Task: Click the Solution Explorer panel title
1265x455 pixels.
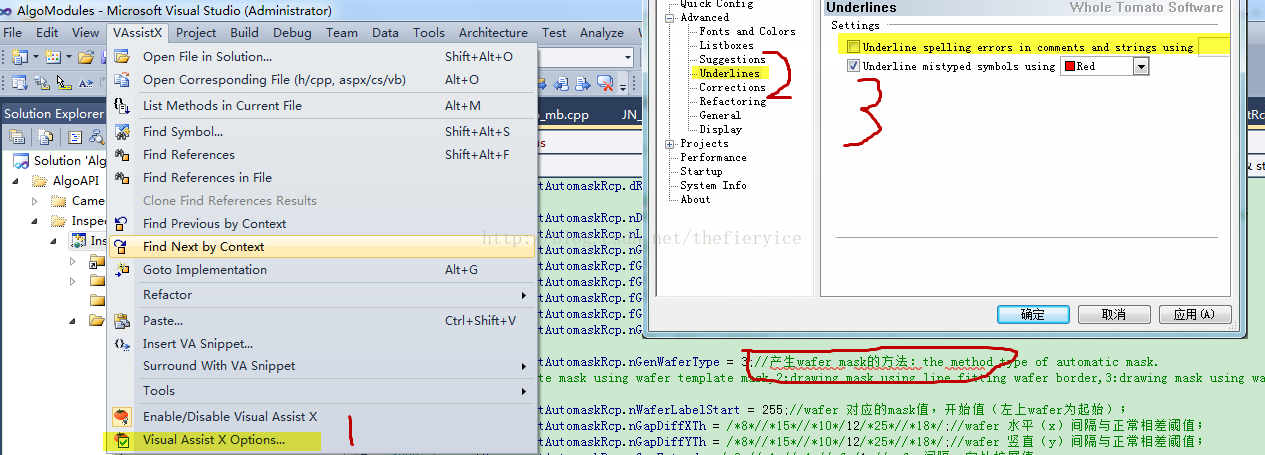Action: point(54,113)
